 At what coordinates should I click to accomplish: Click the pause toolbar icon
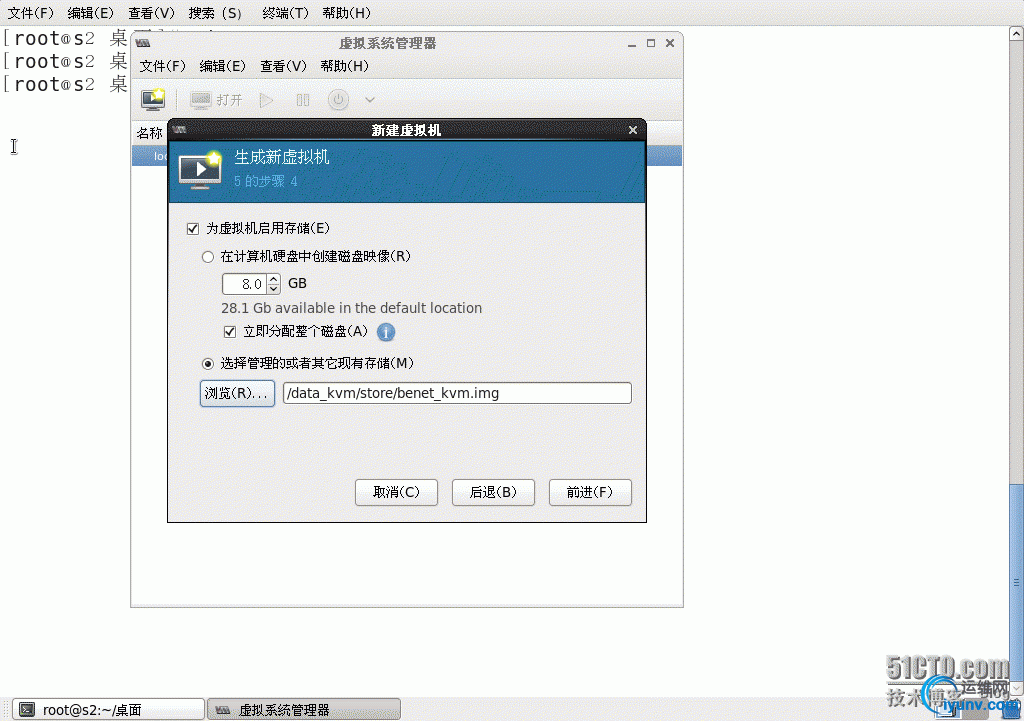302,100
